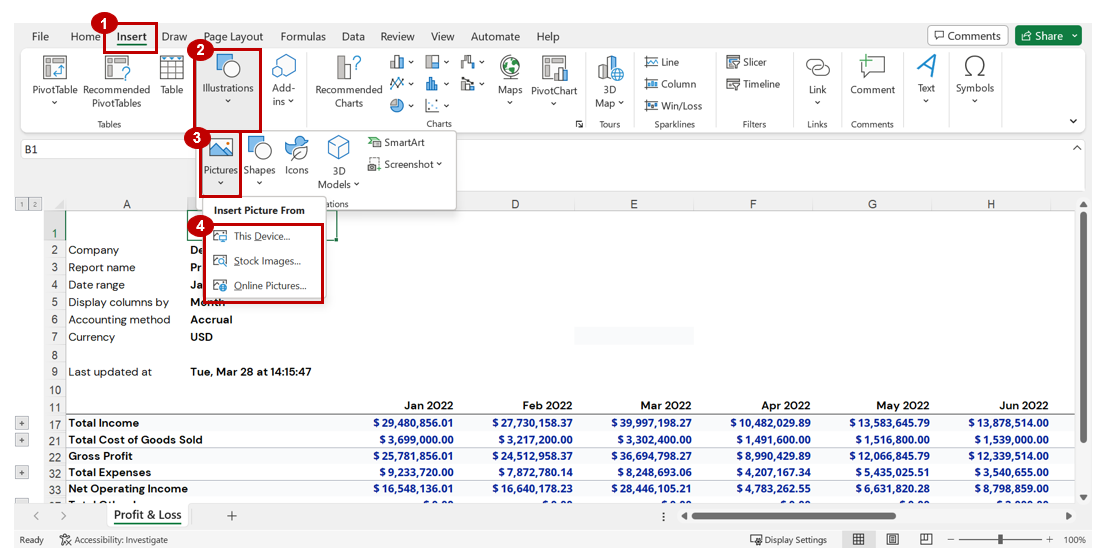Adjust the zoom slider in status bar
The image size is (1099, 557).
(1000, 540)
